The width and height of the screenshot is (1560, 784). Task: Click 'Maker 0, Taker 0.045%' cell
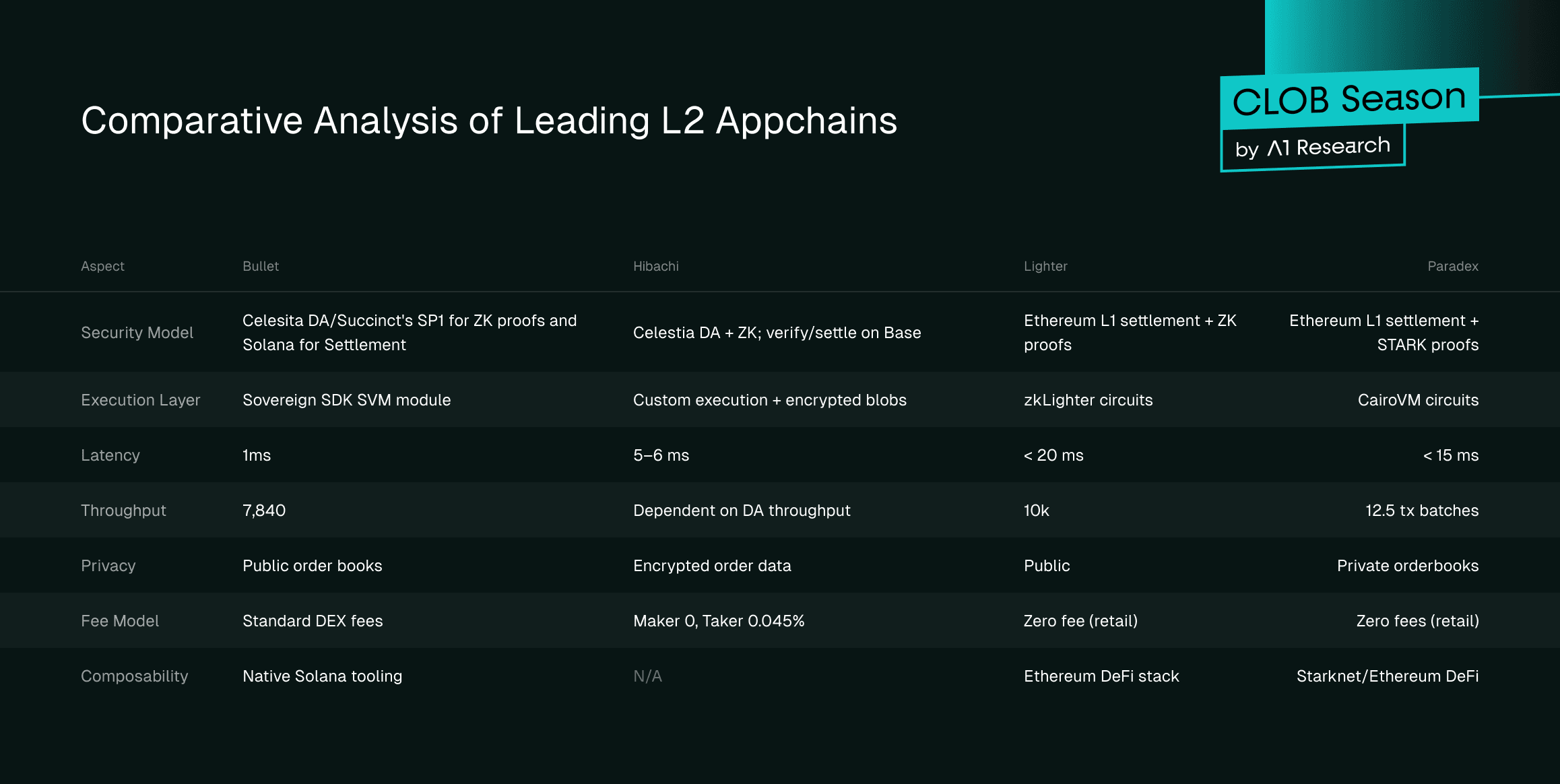point(719,621)
